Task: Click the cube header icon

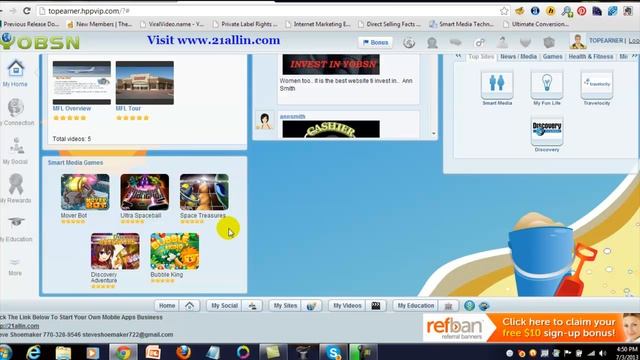Action: pos(549,42)
